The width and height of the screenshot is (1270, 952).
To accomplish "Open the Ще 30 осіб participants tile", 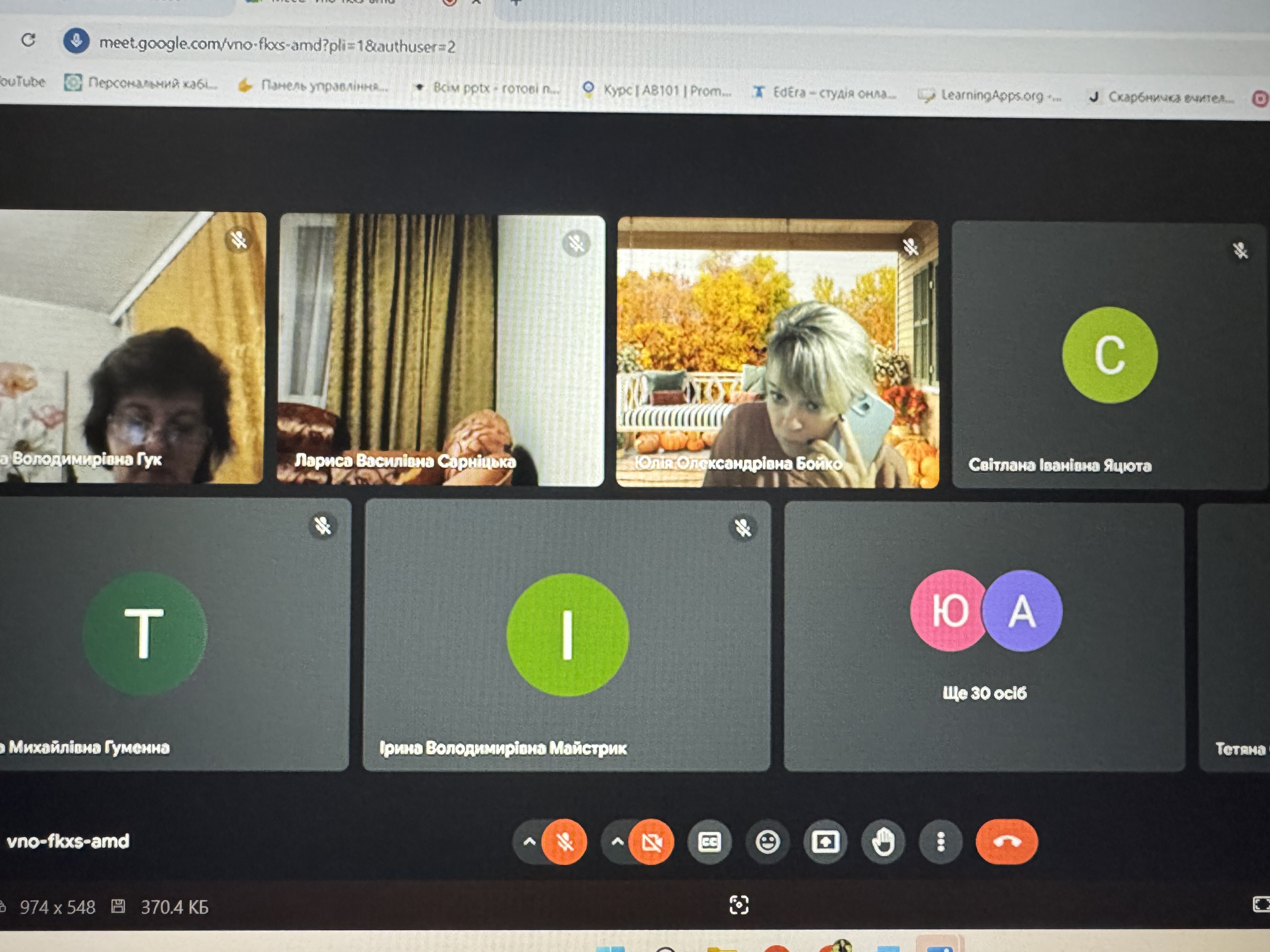I will coord(984,637).
